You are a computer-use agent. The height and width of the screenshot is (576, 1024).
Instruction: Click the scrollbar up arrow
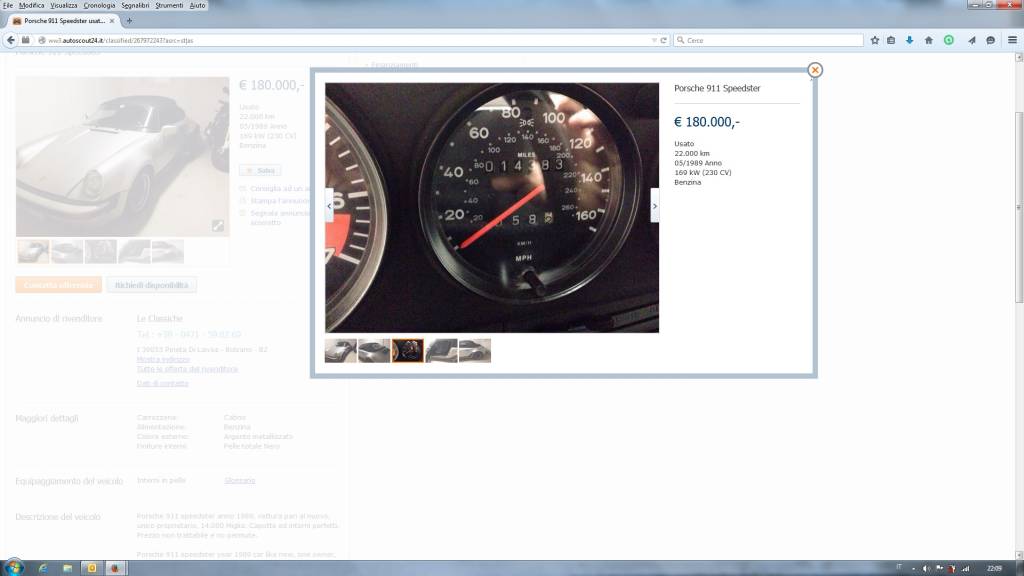(1019, 57)
